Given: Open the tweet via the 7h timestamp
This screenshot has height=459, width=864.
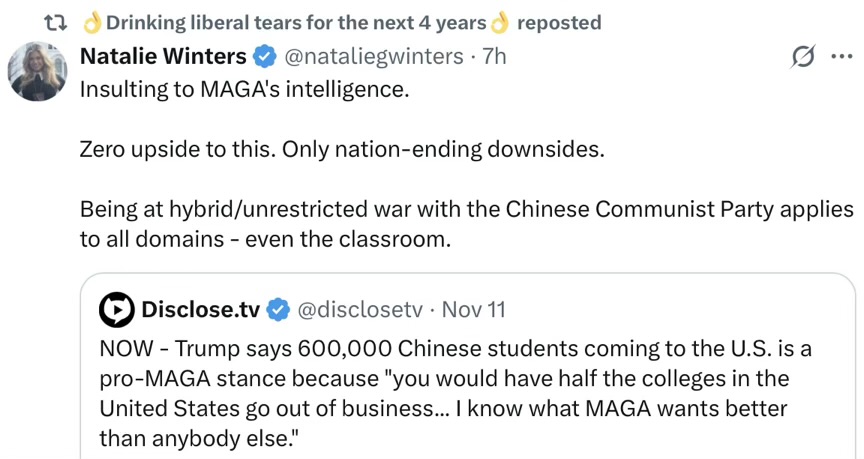Looking at the screenshot, I should click(x=494, y=56).
